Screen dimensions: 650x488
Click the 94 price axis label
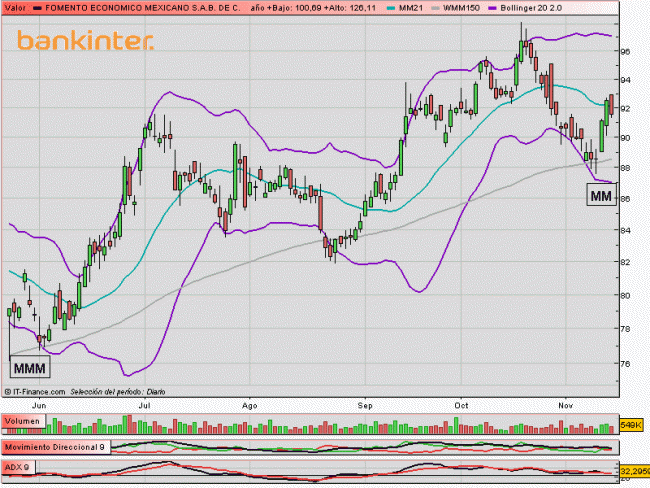click(x=625, y=80)
